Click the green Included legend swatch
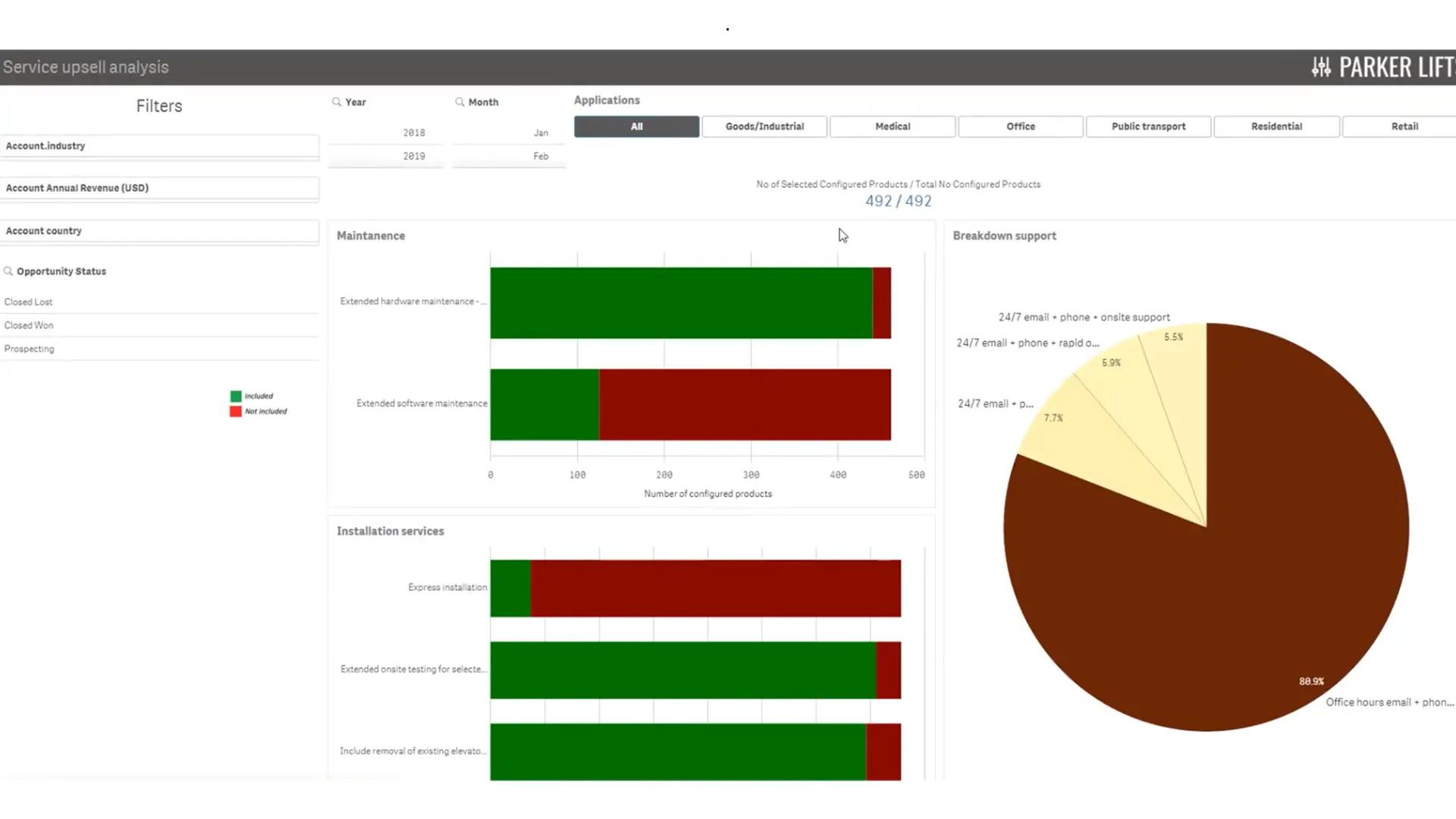This screenshot has height=819, width=1456. point(236,396)
